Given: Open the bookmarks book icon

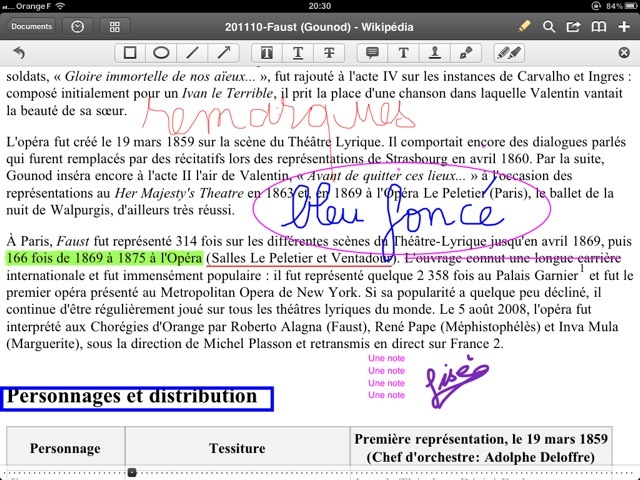Looking at the screenshot, I should point(600,26).
